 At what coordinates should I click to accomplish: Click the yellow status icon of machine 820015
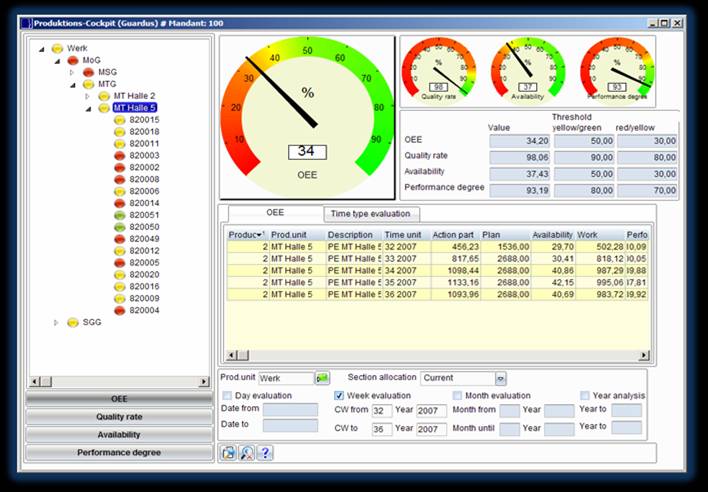(x=119, y=120)
